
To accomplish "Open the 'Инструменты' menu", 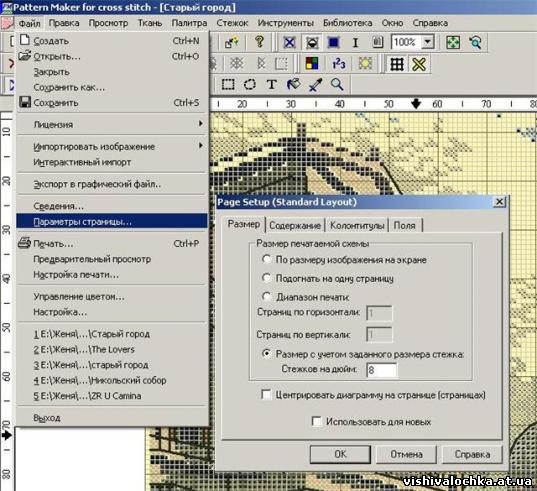I will 286,23.
